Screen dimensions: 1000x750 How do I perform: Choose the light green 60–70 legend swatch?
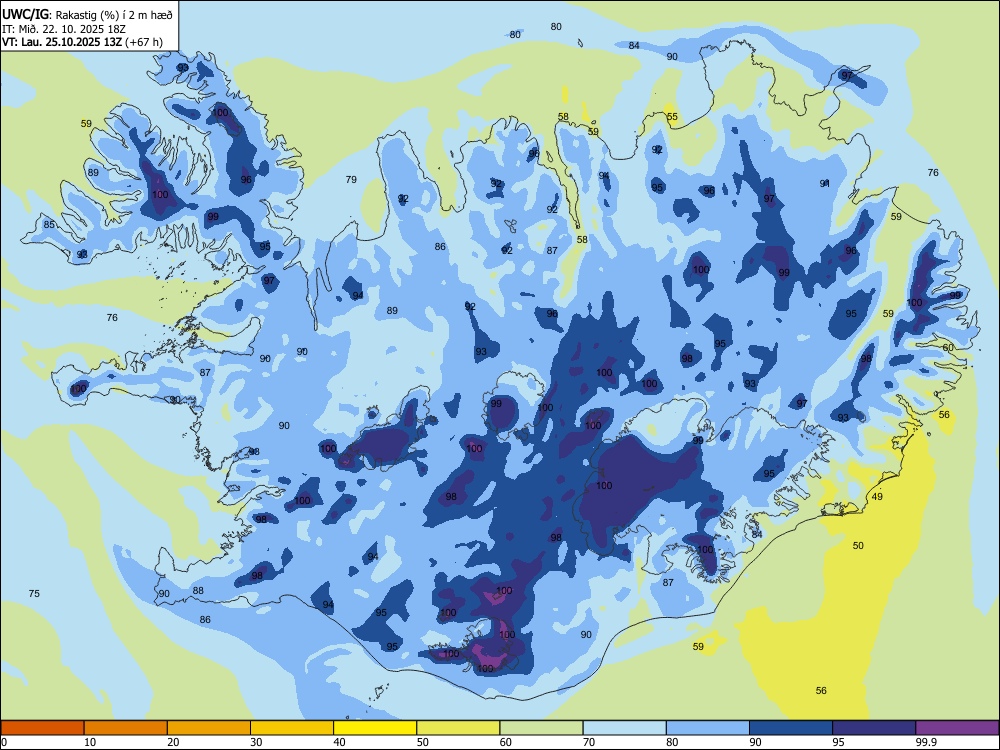tap(541, 728)
